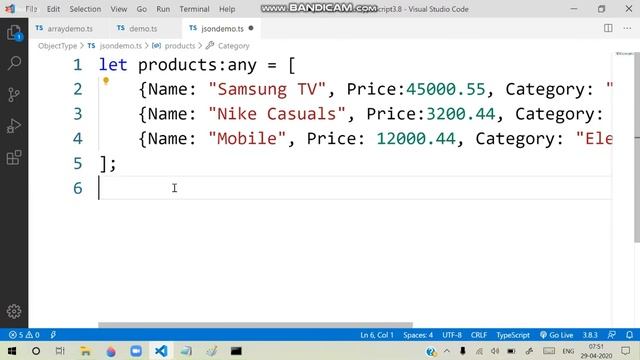Click the horizontal editor scrollbar

255,325
